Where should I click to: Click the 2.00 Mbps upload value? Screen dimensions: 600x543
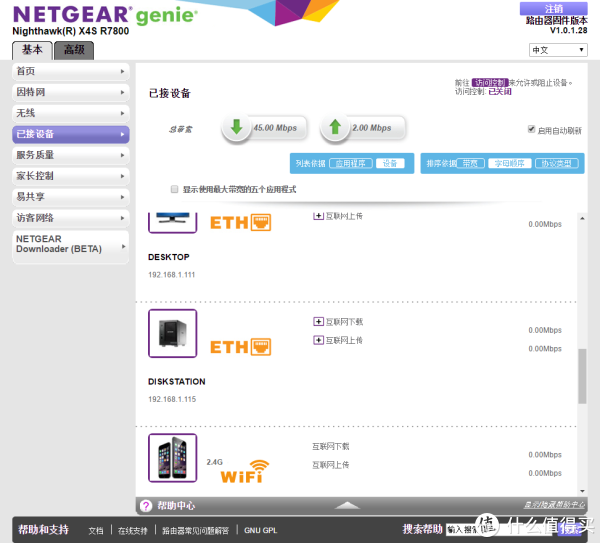(372, 127)
